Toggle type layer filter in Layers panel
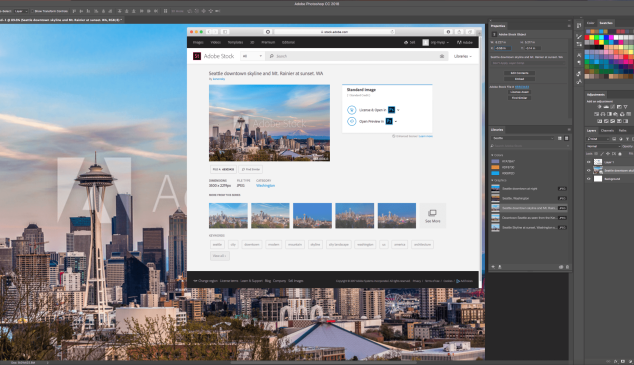This screenshot has width=634, height=365. 627,139
